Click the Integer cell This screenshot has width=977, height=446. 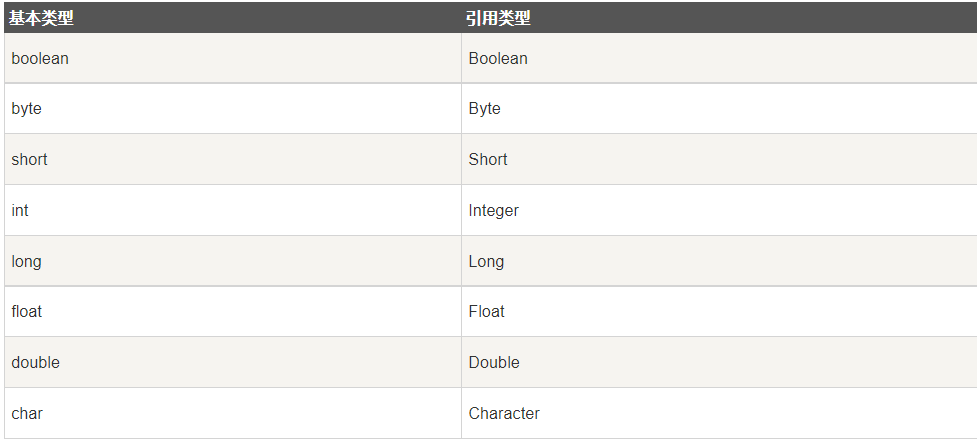pos(719,211)
